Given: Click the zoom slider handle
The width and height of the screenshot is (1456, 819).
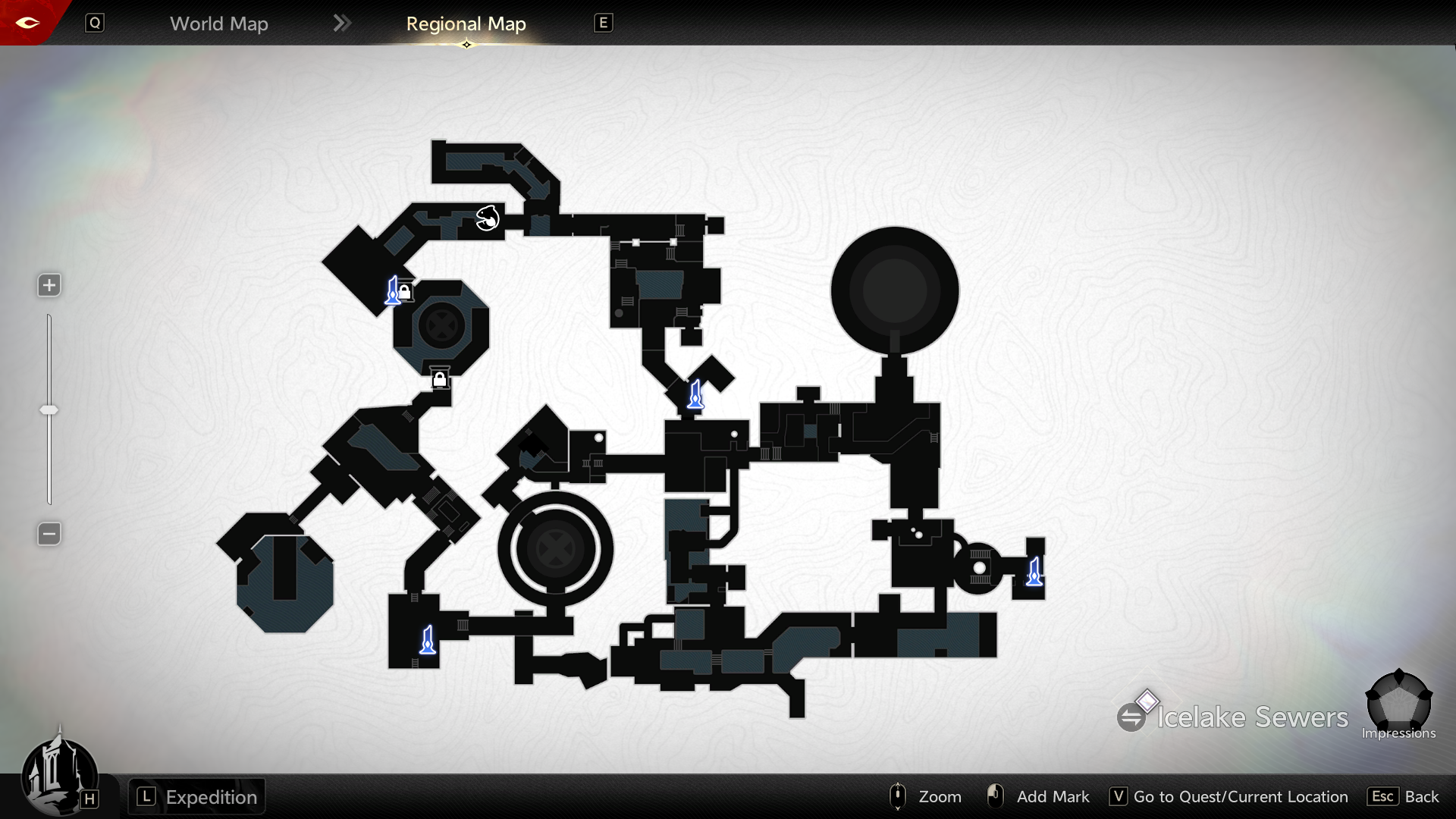Looking at the screenshot, I should click(x=49, y=410).
